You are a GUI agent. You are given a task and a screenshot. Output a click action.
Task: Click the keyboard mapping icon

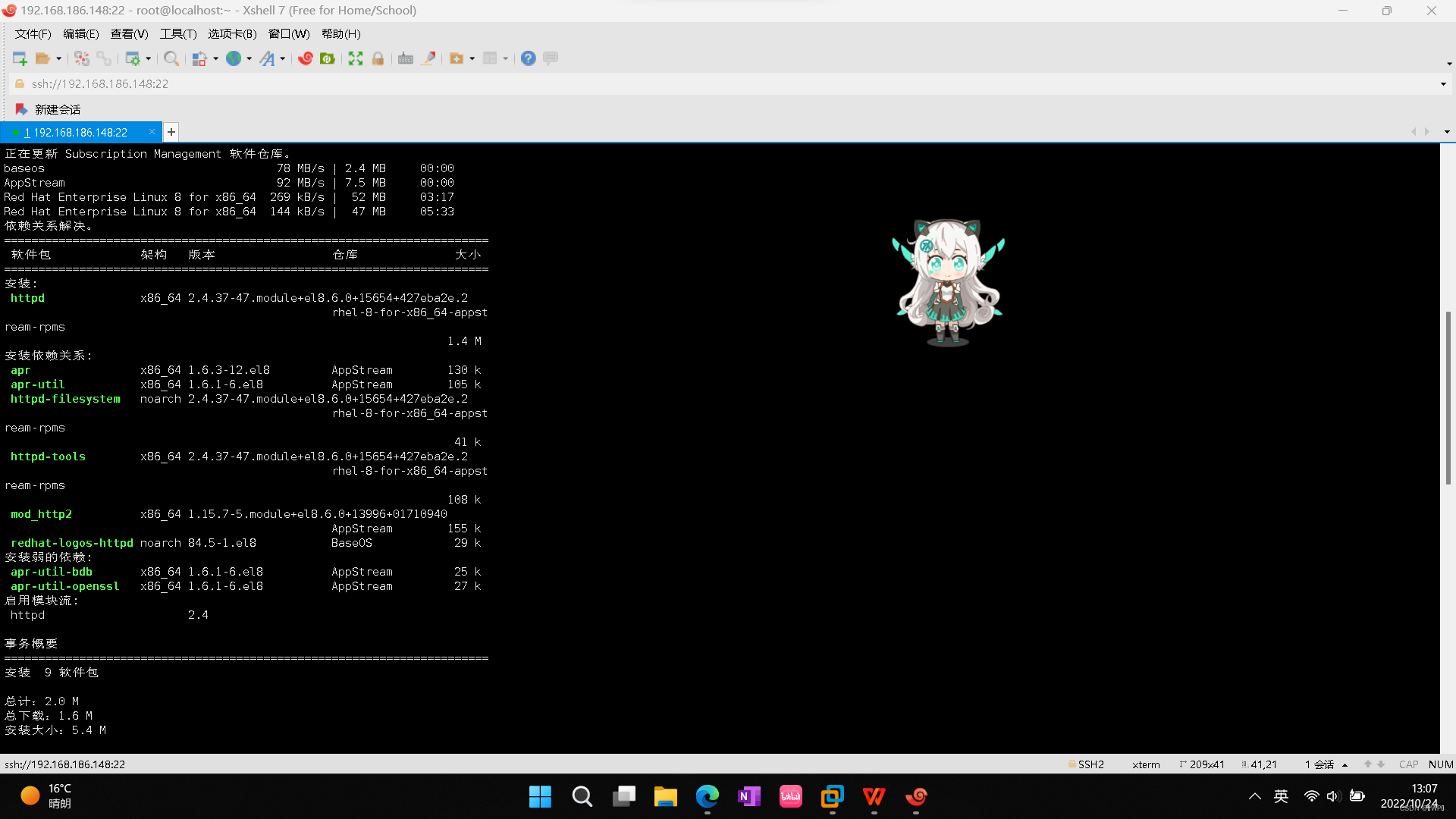pyautogui.click(x=406, y=58)
